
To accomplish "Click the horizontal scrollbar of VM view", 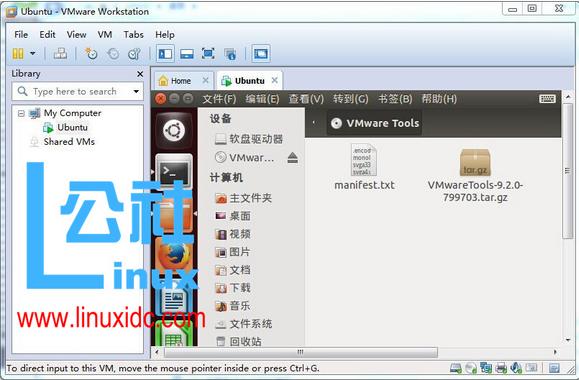I will click(x=301, y=352).
